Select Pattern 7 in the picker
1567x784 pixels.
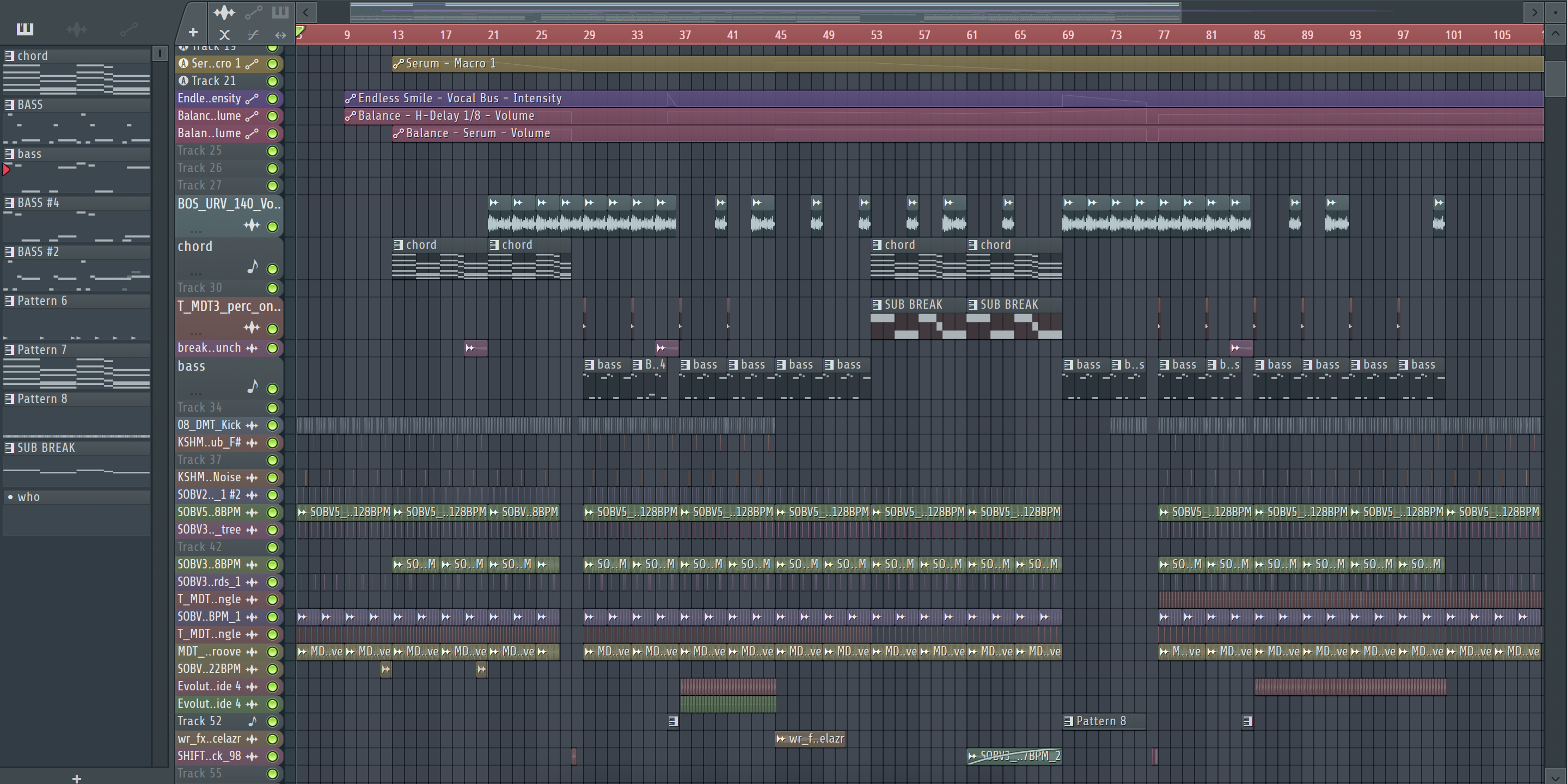click(x=77, y=367)
